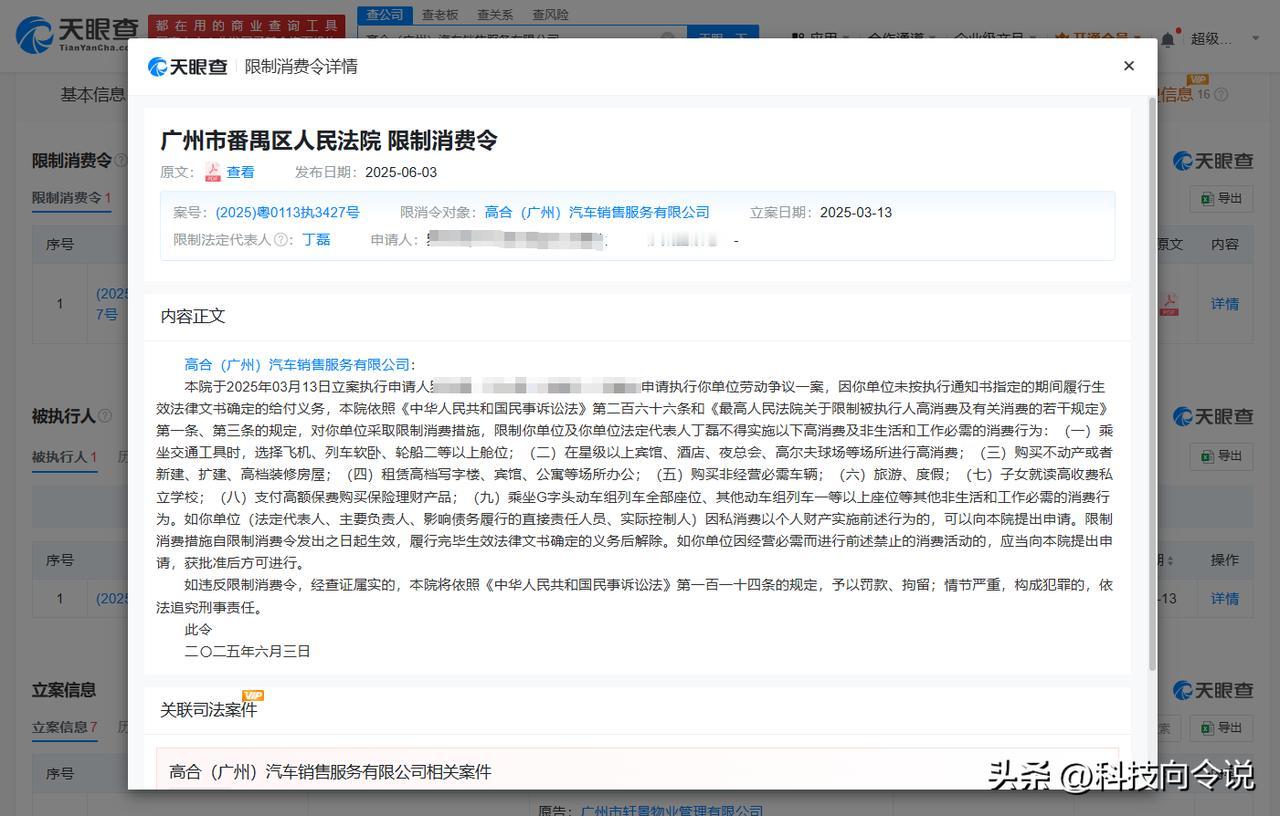The width and height of the screenshot is (1280, 816).
Task: Click company name link in 内容正文
Action: pyautogui.click(x=297, y=365)
